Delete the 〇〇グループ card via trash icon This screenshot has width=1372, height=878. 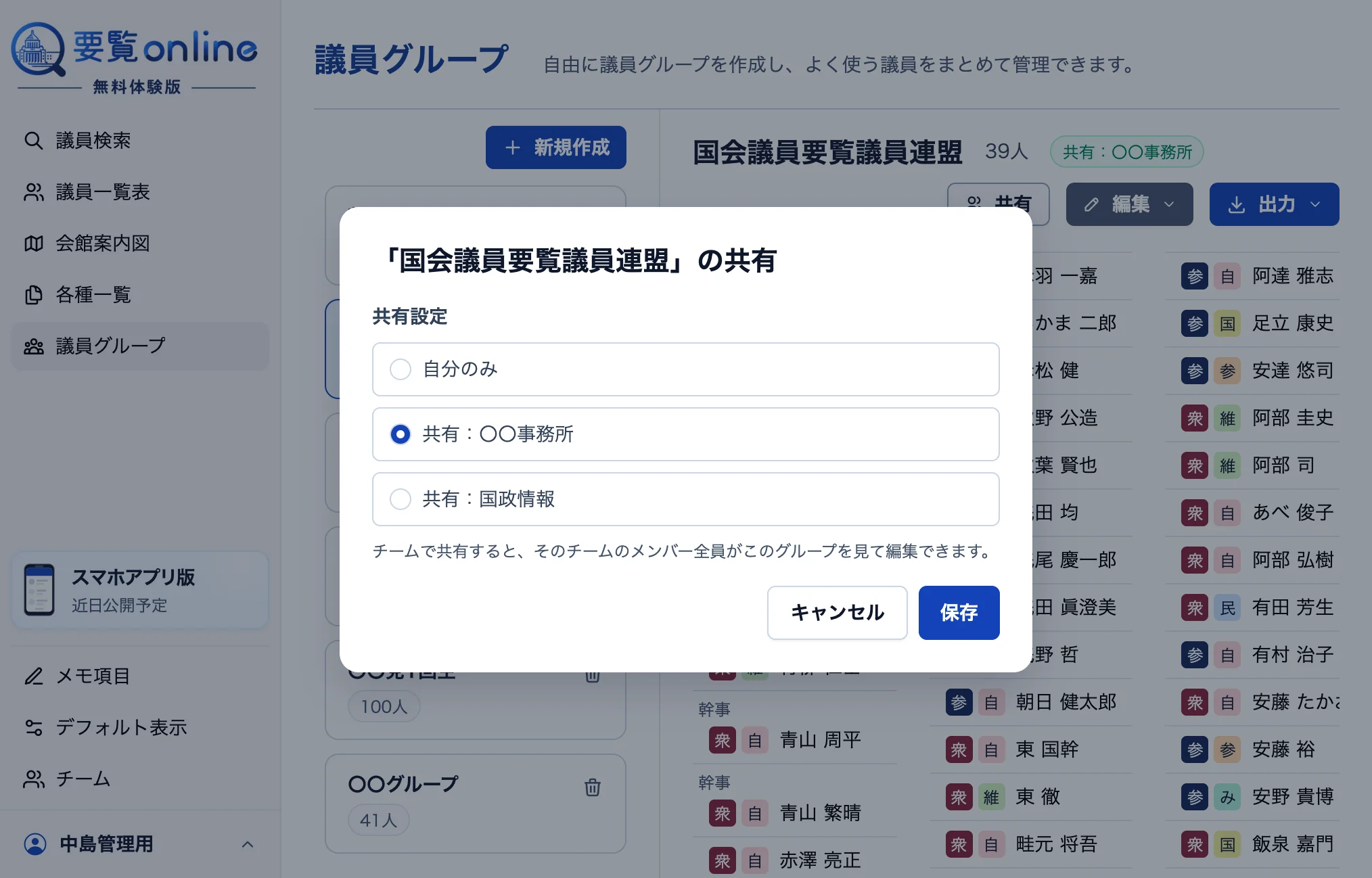pos(593,787)
